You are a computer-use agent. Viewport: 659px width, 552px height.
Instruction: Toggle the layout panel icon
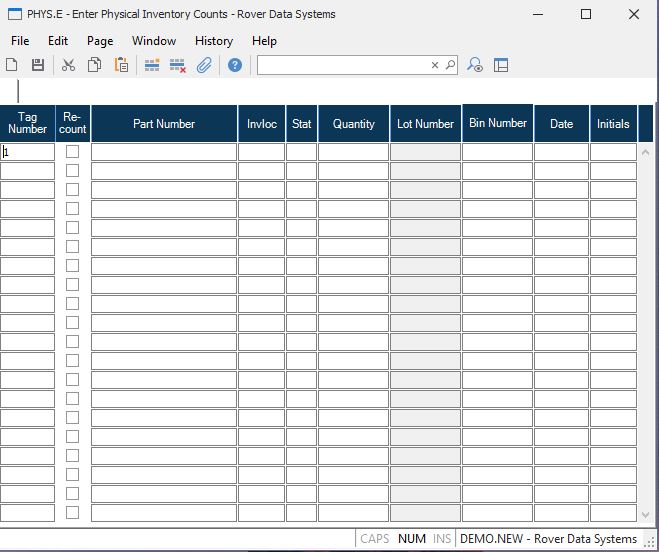click(501, 65)
